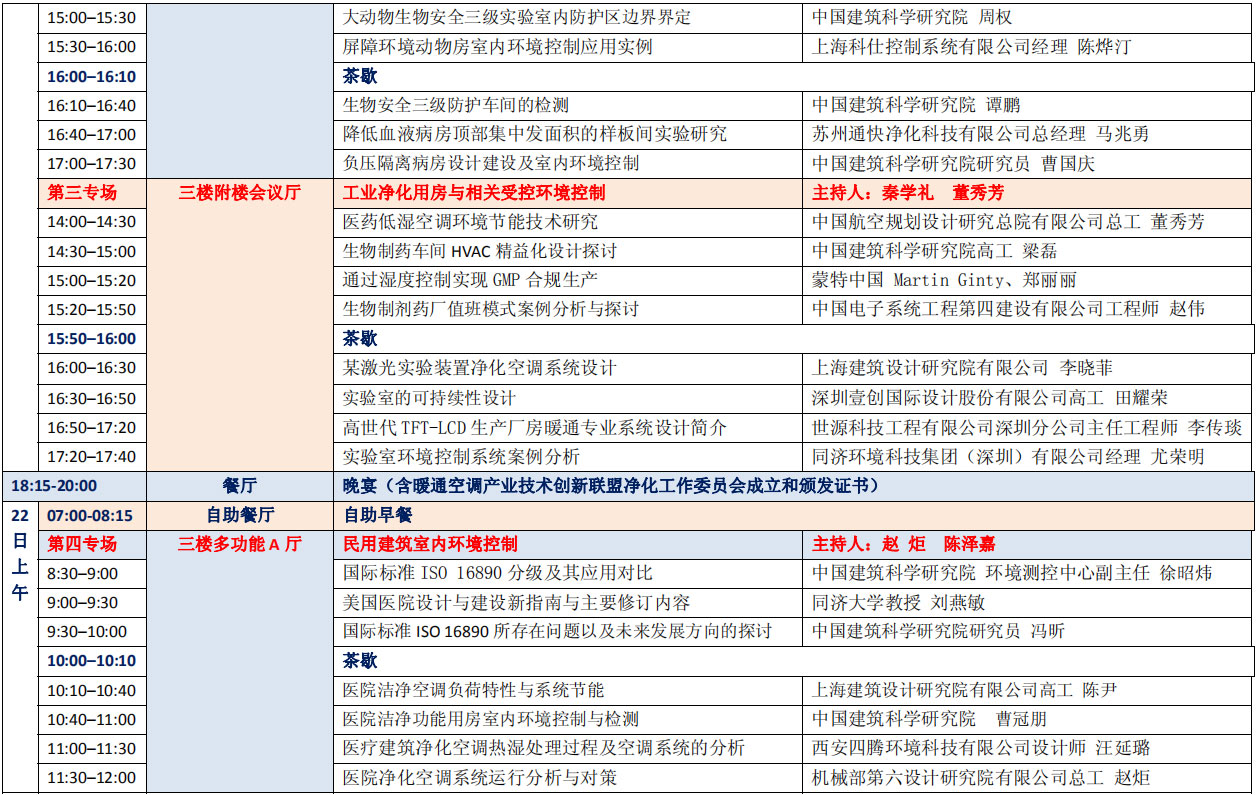Select the talk 生物制药车间 HVAC 精益化设计探讨
Viewport: 1256px width, 795px height.
point(480,251)
